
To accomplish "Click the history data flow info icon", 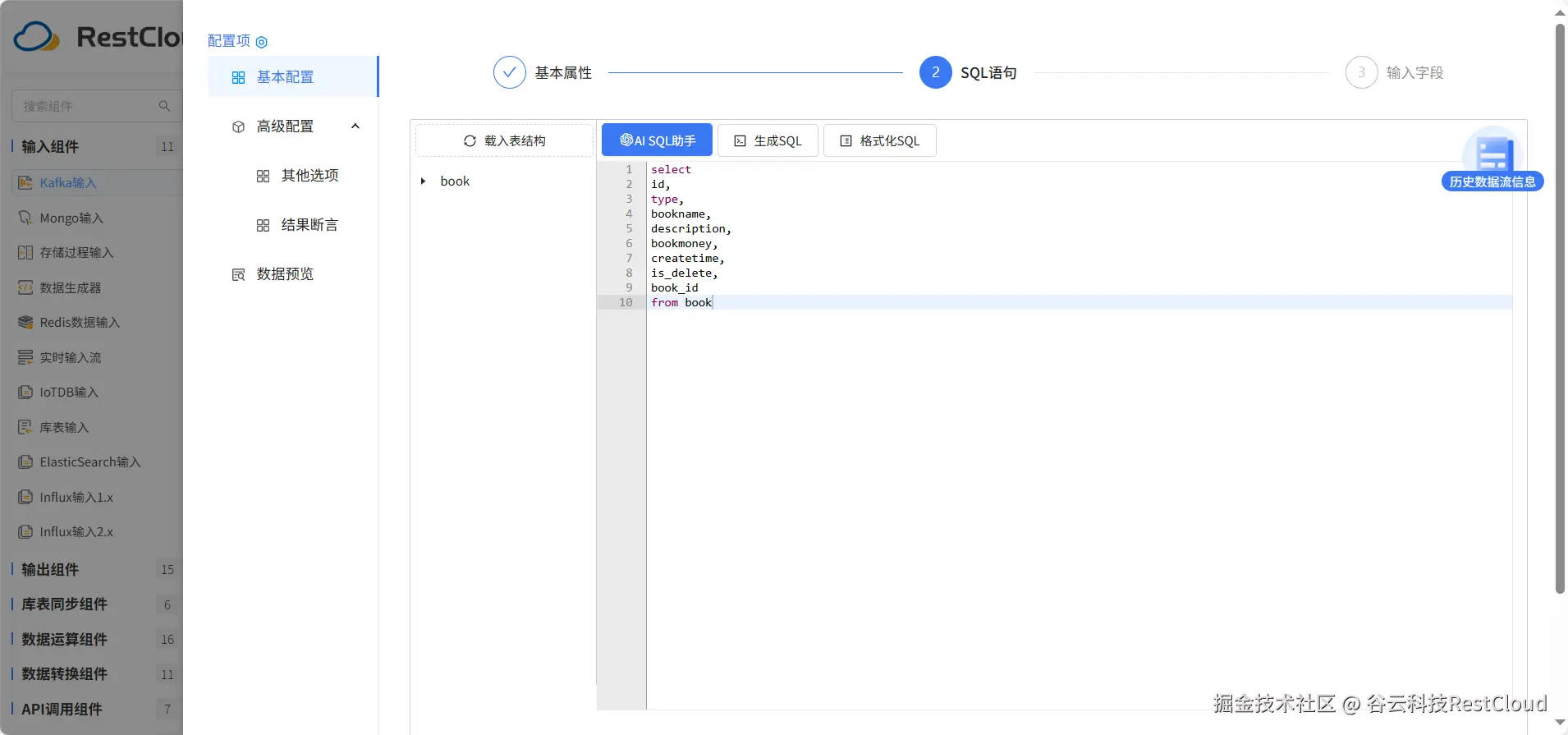I will (1492, 154).
